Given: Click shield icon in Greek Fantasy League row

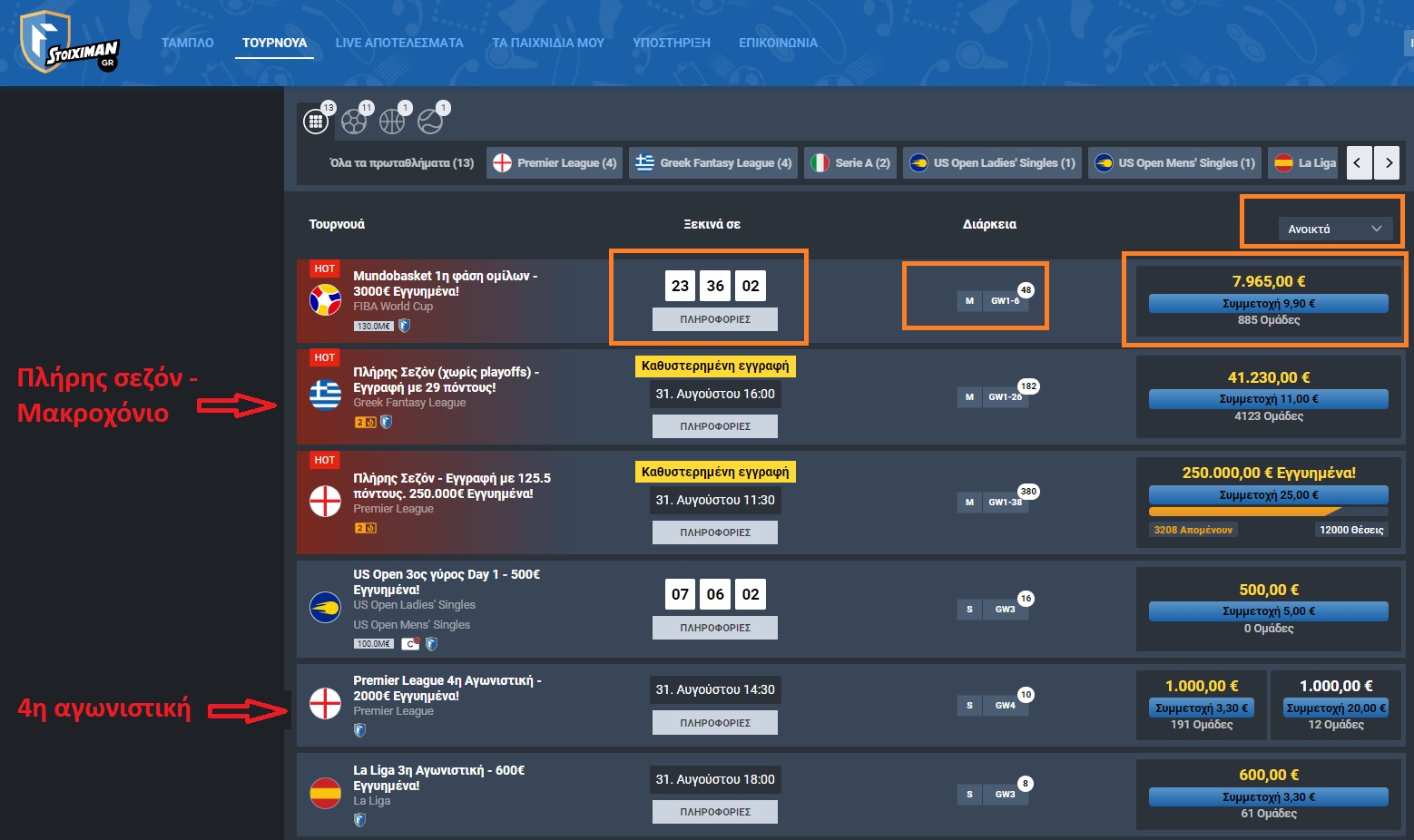Looking at the screenshot, I should (x=386, y=422).
